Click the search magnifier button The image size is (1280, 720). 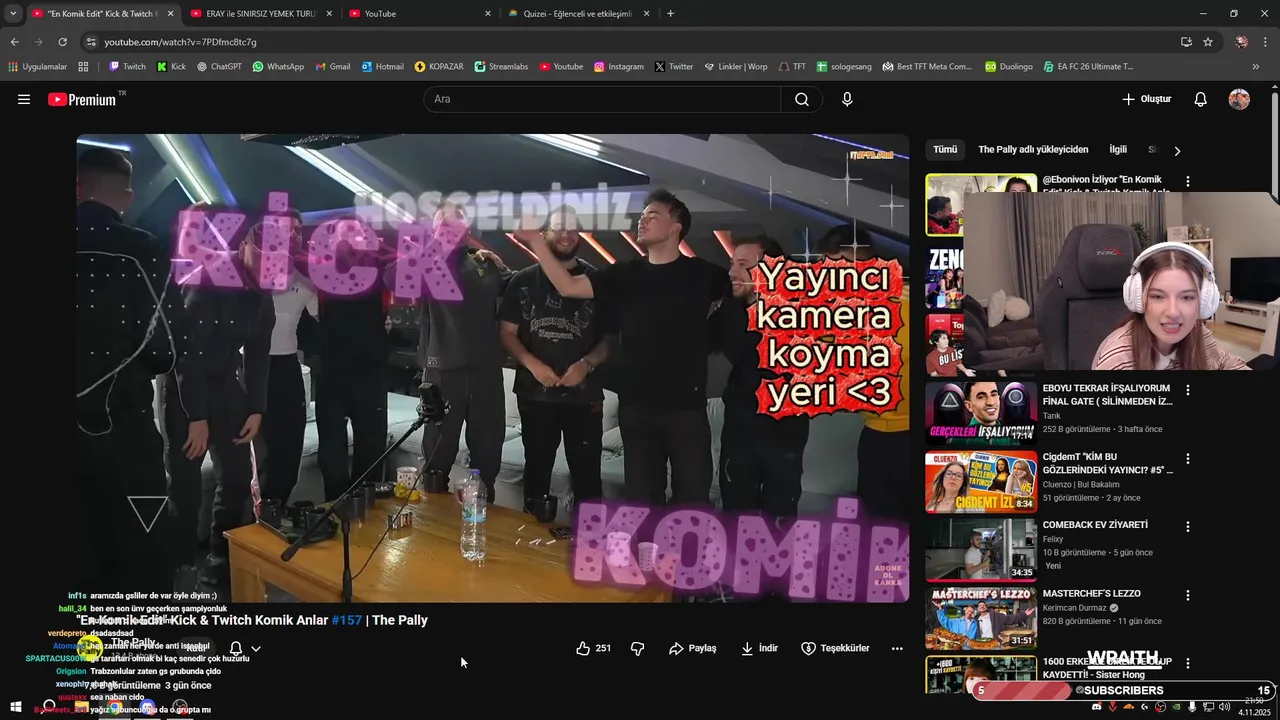coord(802,99)
